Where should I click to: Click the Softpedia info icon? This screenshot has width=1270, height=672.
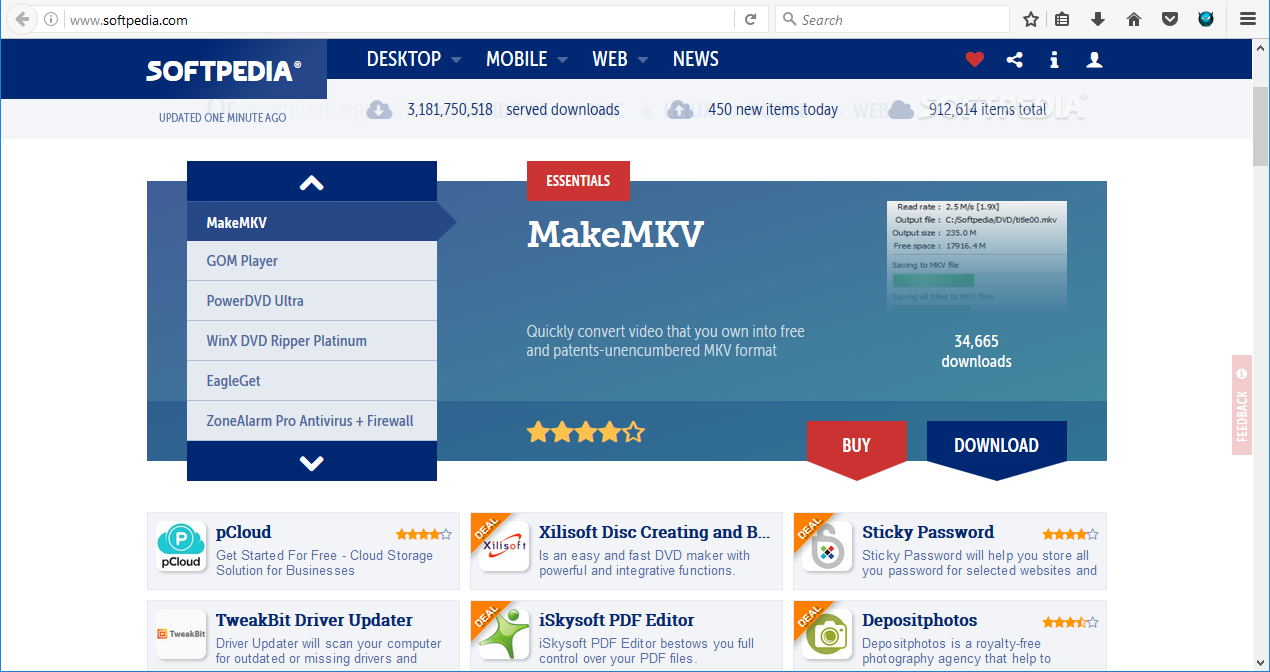1054,60
